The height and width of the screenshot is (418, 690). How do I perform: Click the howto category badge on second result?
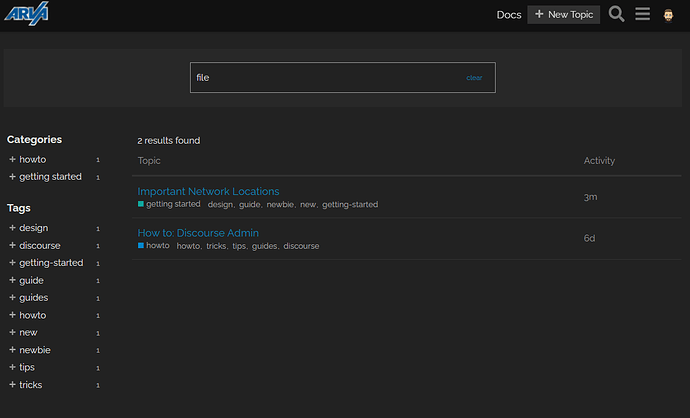pos(154,246)
